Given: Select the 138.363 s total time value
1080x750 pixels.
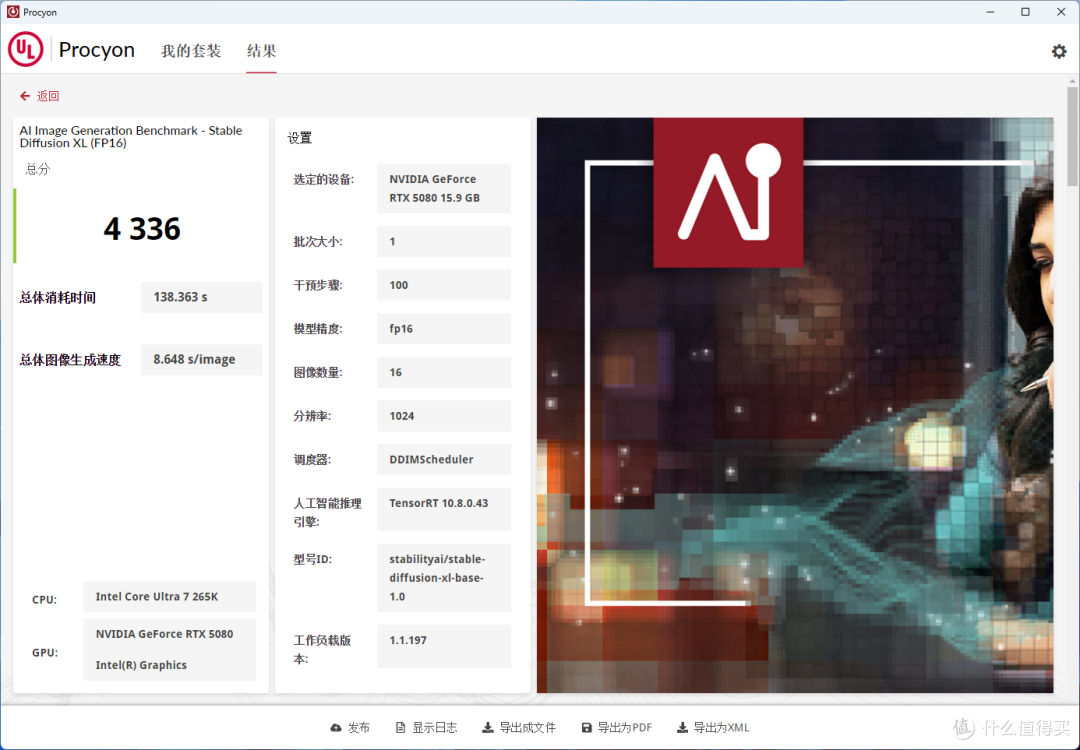Looking at the screenshot, I should pos(202,297).
